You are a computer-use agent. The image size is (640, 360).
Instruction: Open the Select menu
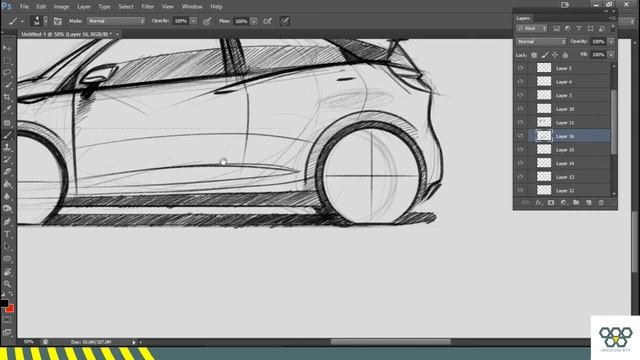tap(126, 7)
